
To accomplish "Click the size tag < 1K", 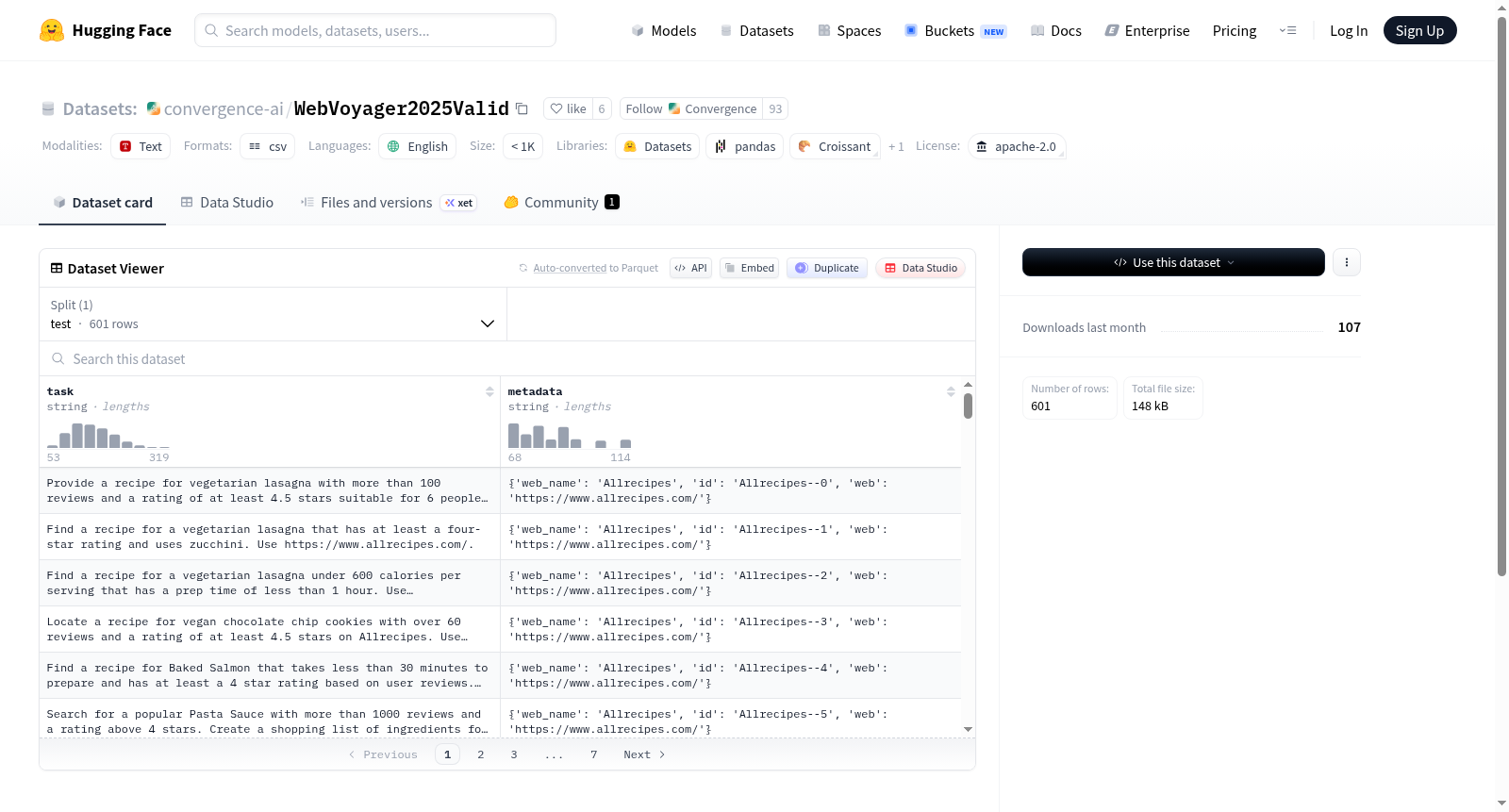I will [522, 146].
